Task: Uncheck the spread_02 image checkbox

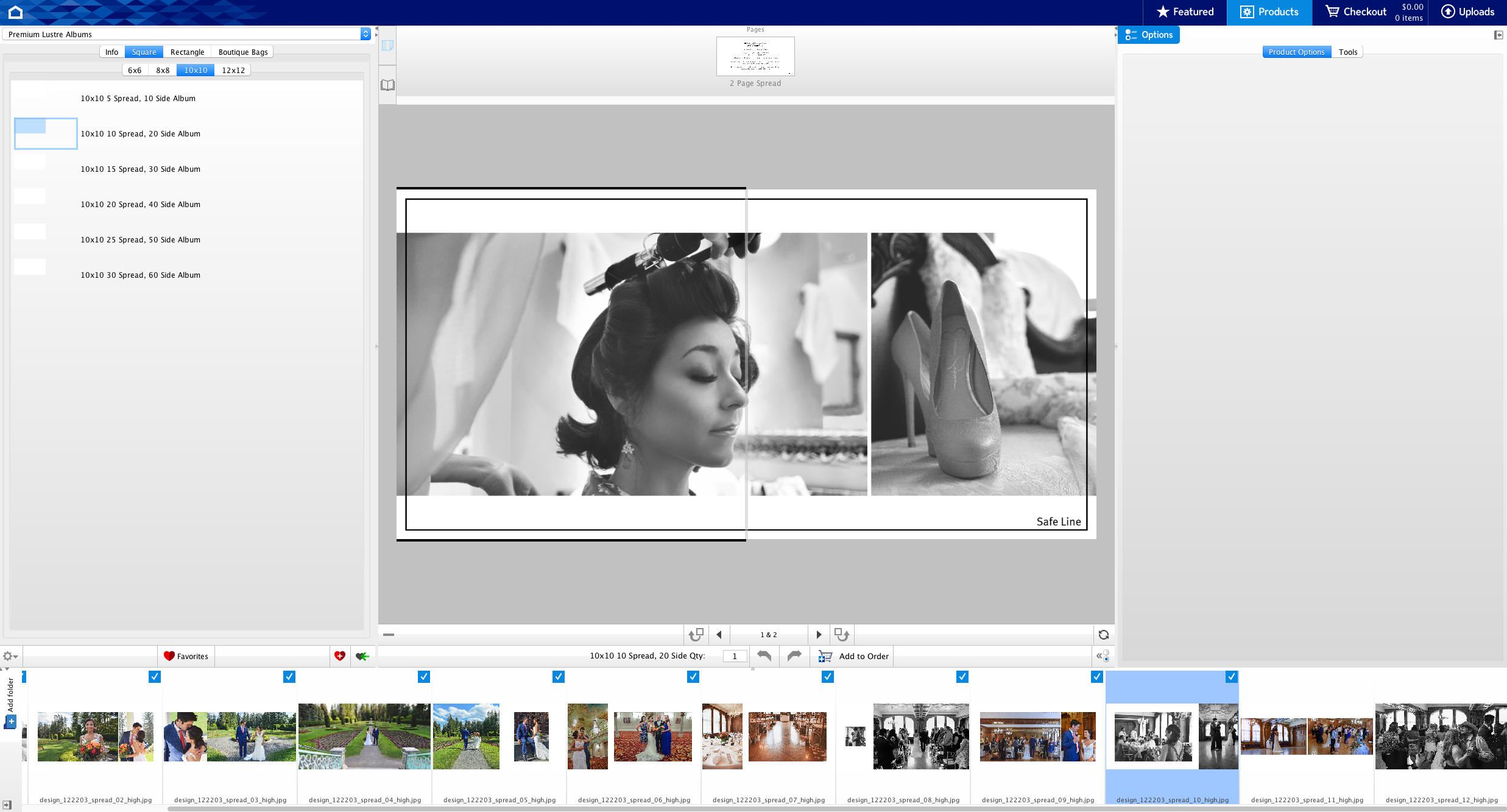Action: click(155, 677)
